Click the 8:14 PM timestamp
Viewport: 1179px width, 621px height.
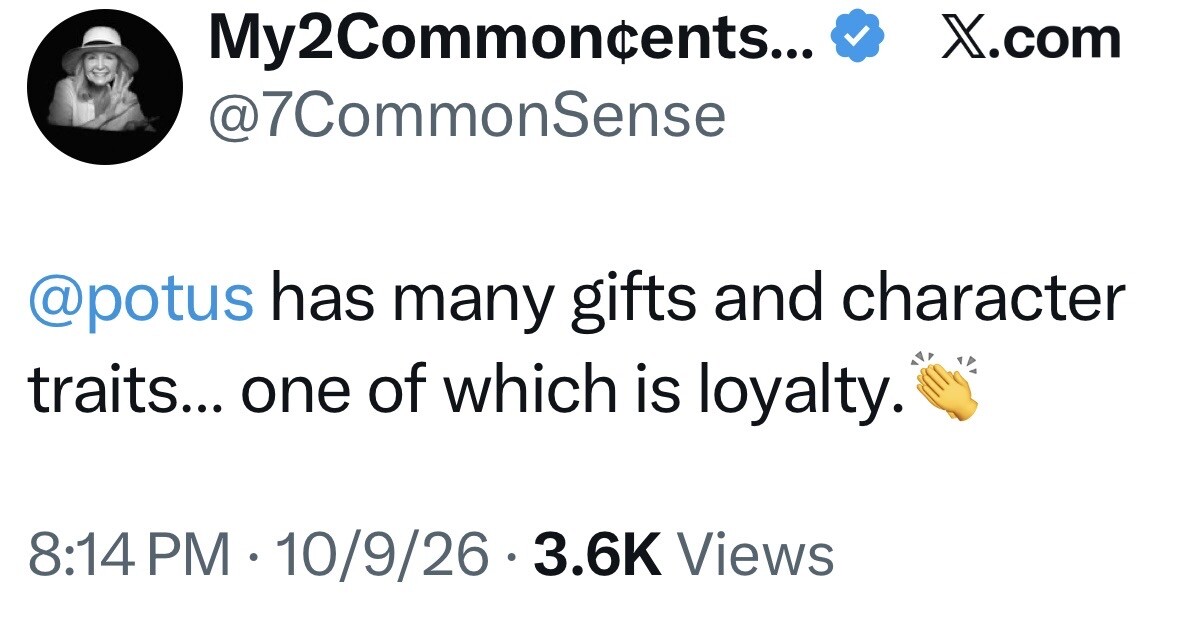tap(129, 555)
